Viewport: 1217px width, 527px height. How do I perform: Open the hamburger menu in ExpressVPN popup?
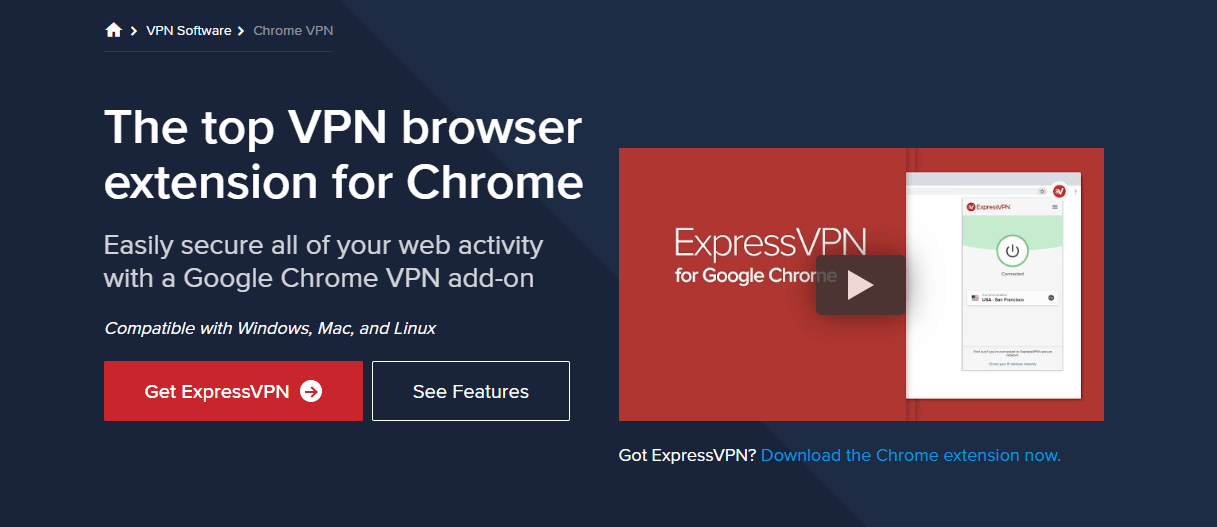[x=1055, y=207]
